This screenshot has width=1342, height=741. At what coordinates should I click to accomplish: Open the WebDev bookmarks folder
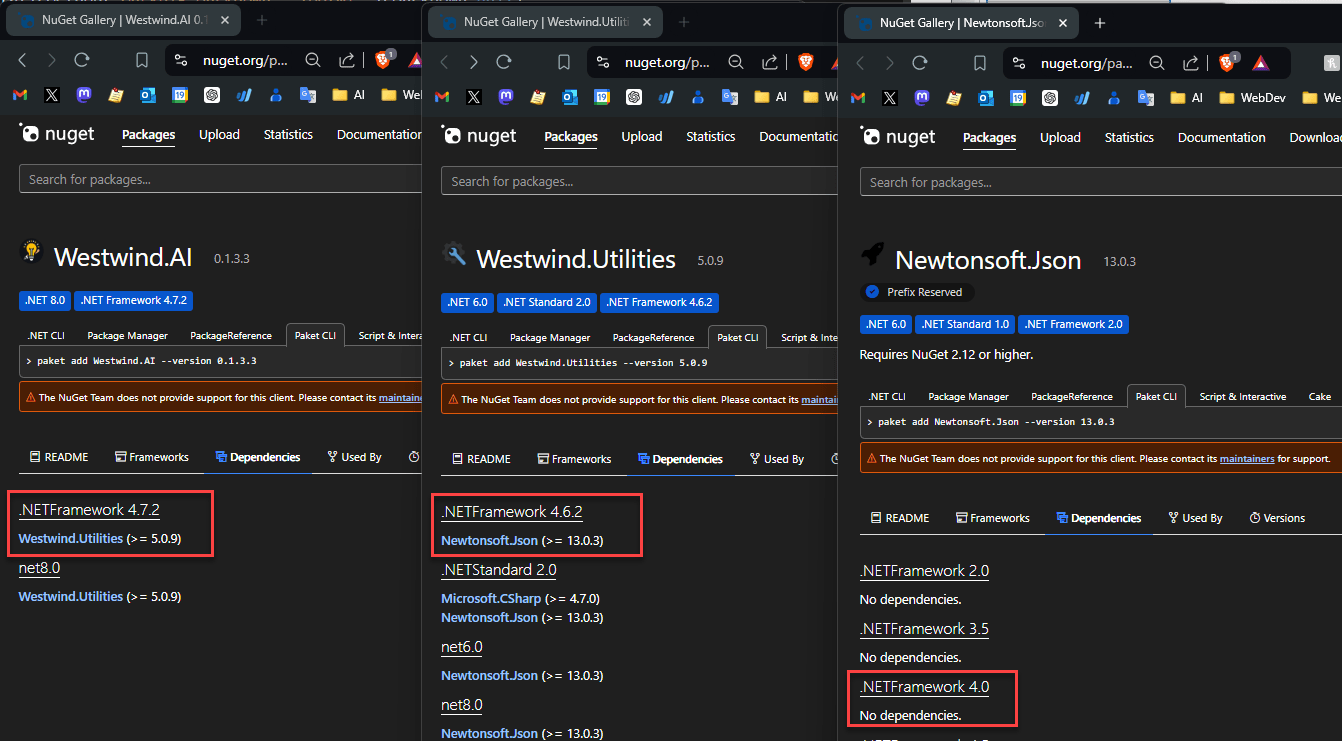pos(1251,98)
